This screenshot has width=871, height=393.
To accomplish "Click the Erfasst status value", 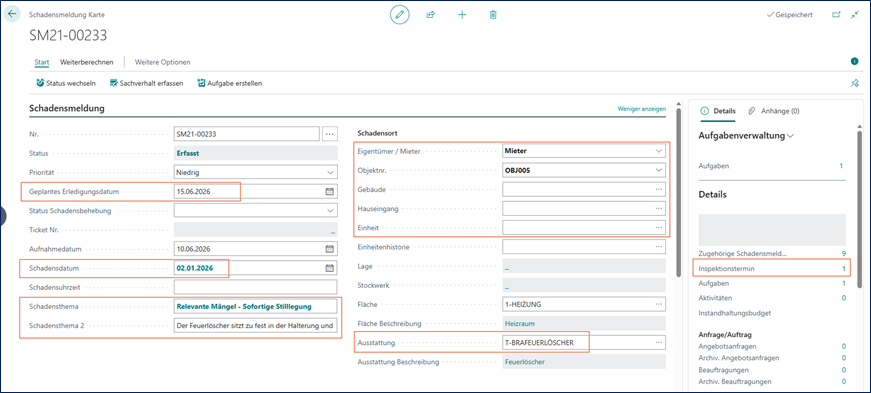I will tap(188, 153).
